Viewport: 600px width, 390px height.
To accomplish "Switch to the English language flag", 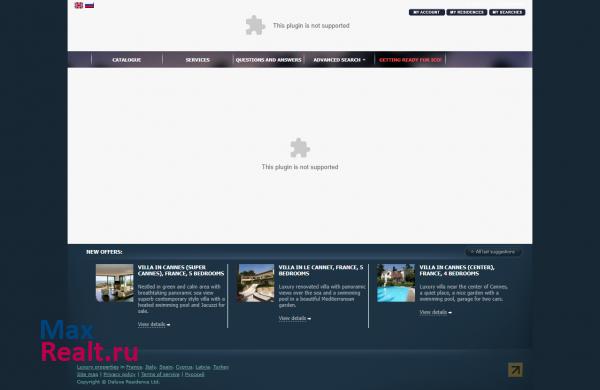I will (x=79, y=5).
